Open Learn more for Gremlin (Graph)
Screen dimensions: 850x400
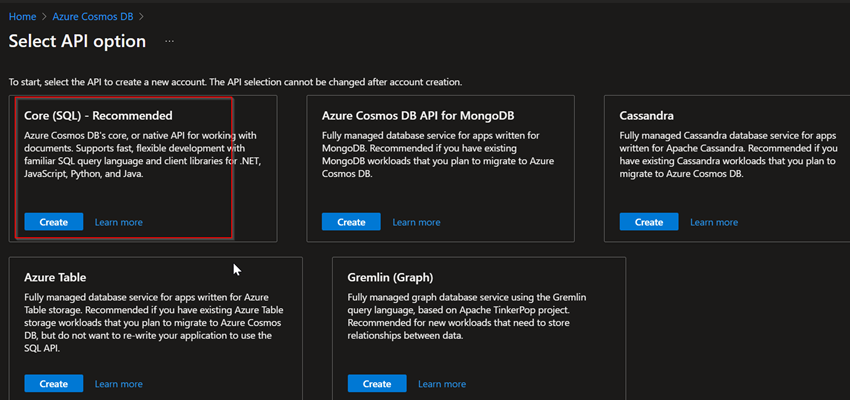[x=442, y=384]
